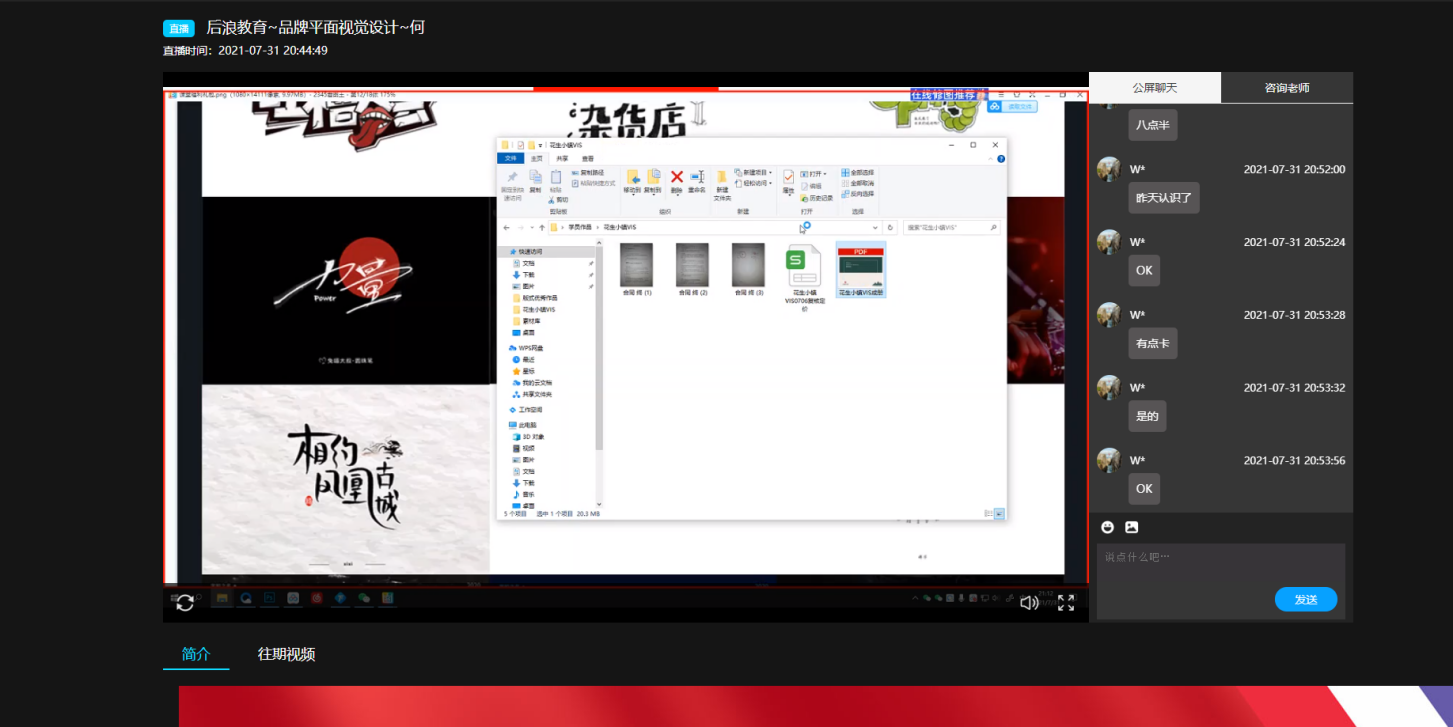The image size is (1453, 727).
Task: Click the Explorer back arrow
Action: (x=507, y=227)
